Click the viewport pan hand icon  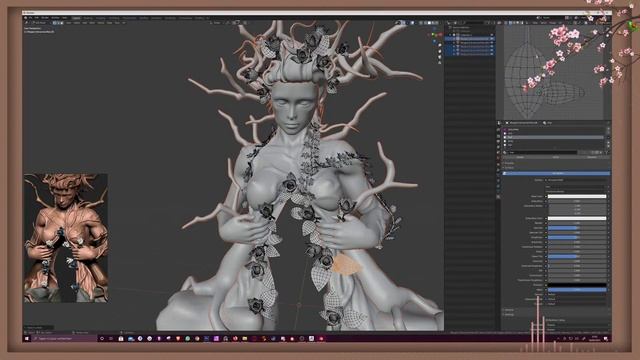pyautogui.click(x=440, y=51)
